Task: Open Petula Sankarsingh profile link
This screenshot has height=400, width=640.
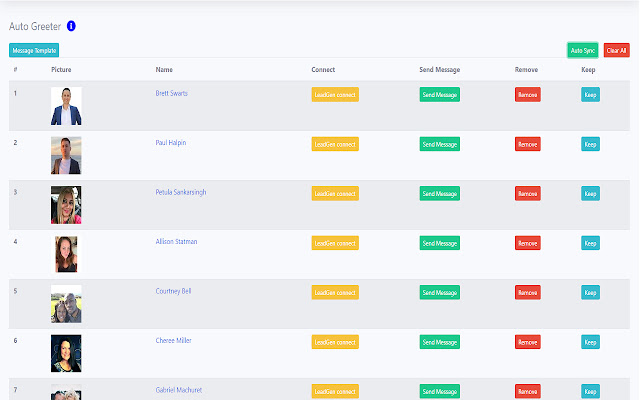Action: pyautogui.click(x=181, y=192)
